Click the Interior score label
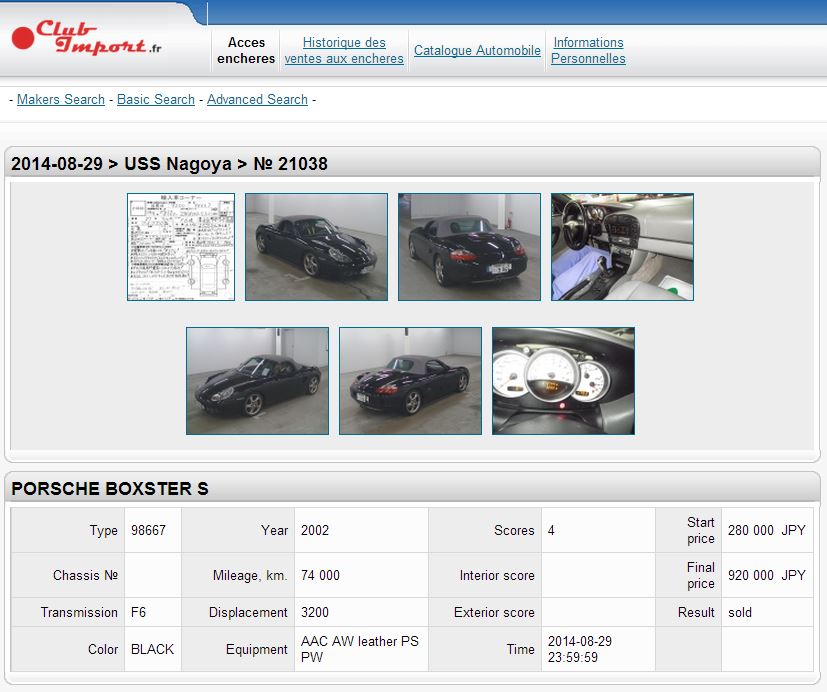This screenshot has height=692, width=827. click(497, 575)
